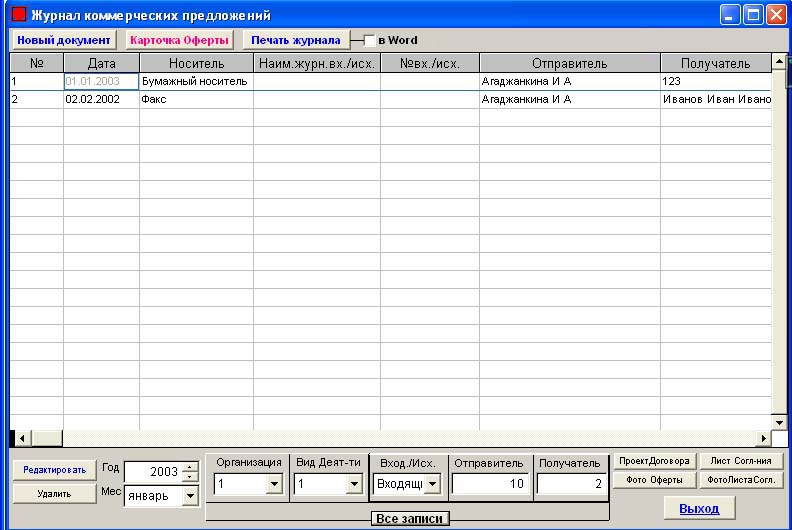The width and height of the screenshot is (792, 530).
Task: Click the ФотоЛистаСогл. button
Action: point(741,480)
